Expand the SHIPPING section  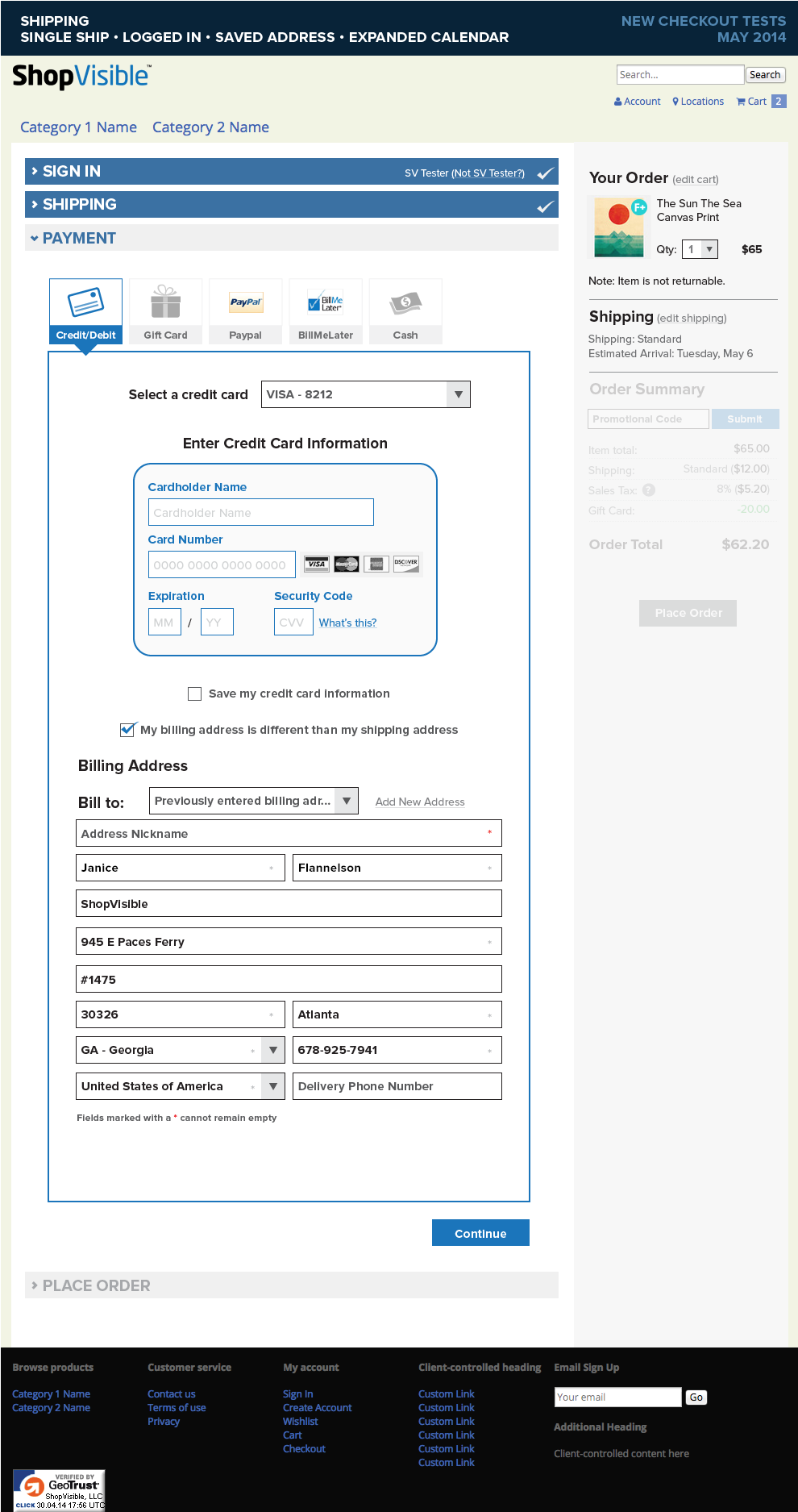point(292,205)
